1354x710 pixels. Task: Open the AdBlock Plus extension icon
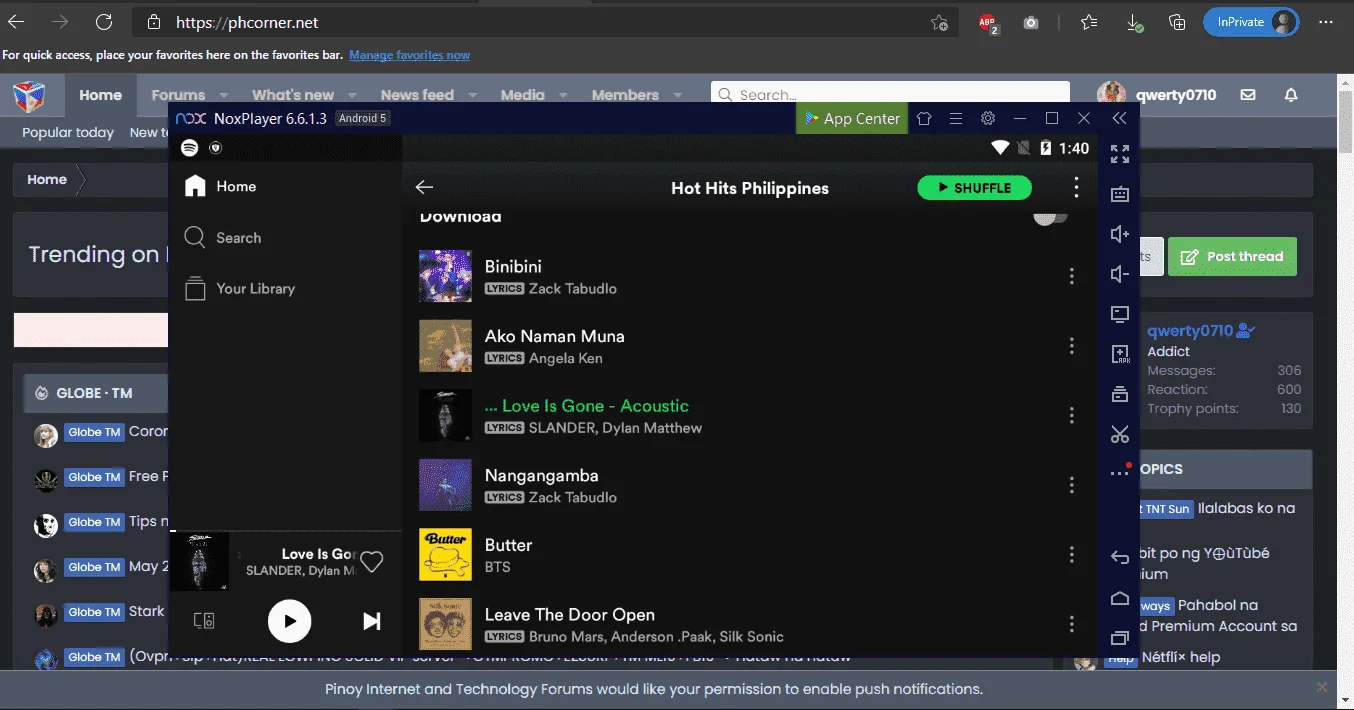988,22
